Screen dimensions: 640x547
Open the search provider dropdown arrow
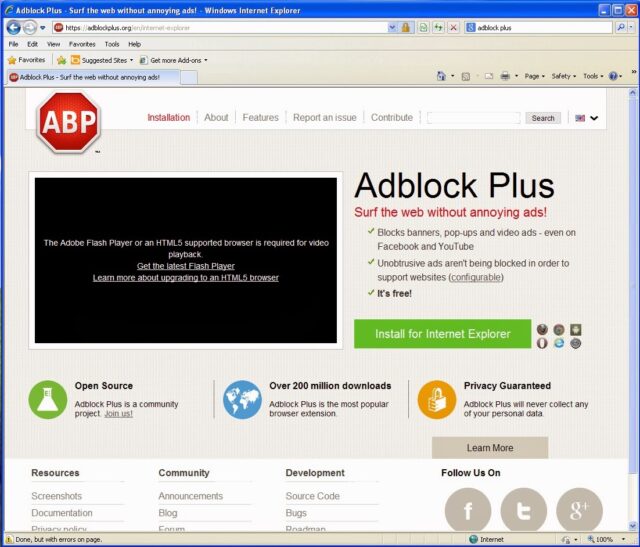631,27
